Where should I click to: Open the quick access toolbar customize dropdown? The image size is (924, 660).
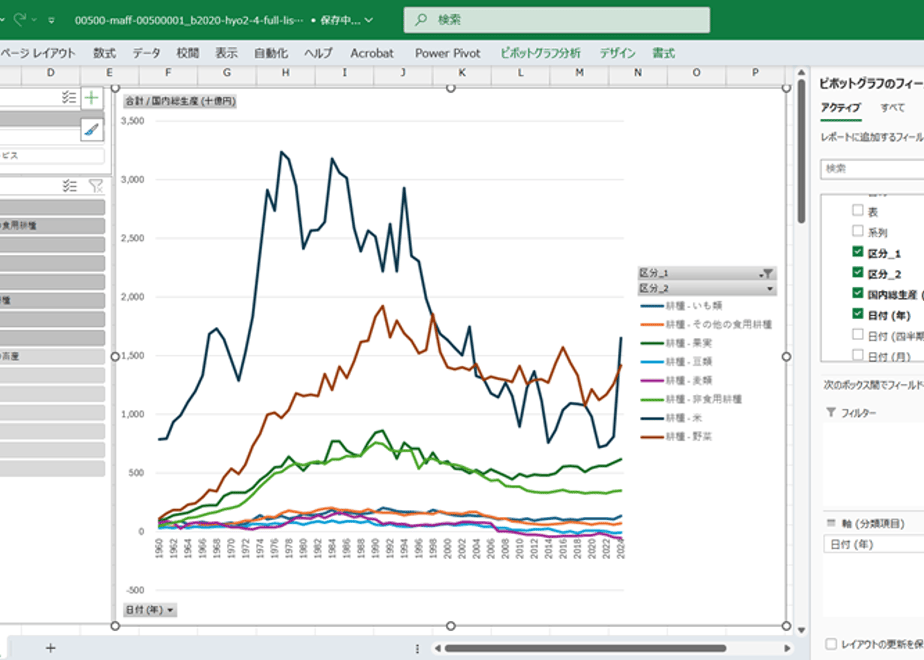51,20
